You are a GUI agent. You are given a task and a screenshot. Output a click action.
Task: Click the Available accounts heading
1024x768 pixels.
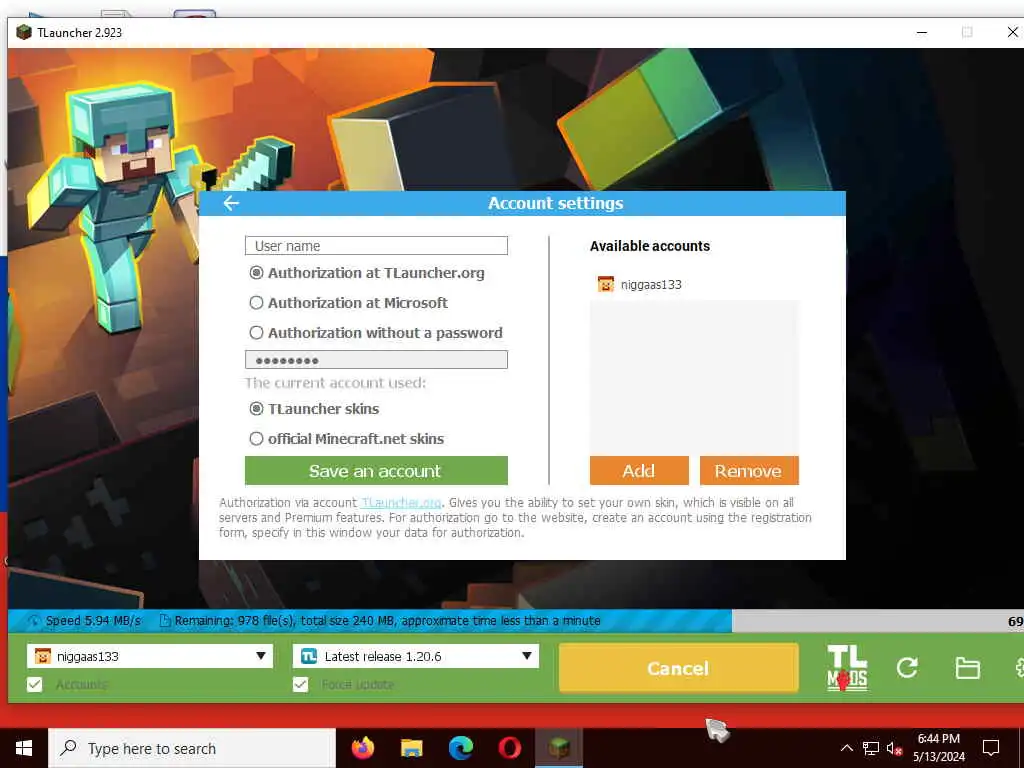[650, 246]
